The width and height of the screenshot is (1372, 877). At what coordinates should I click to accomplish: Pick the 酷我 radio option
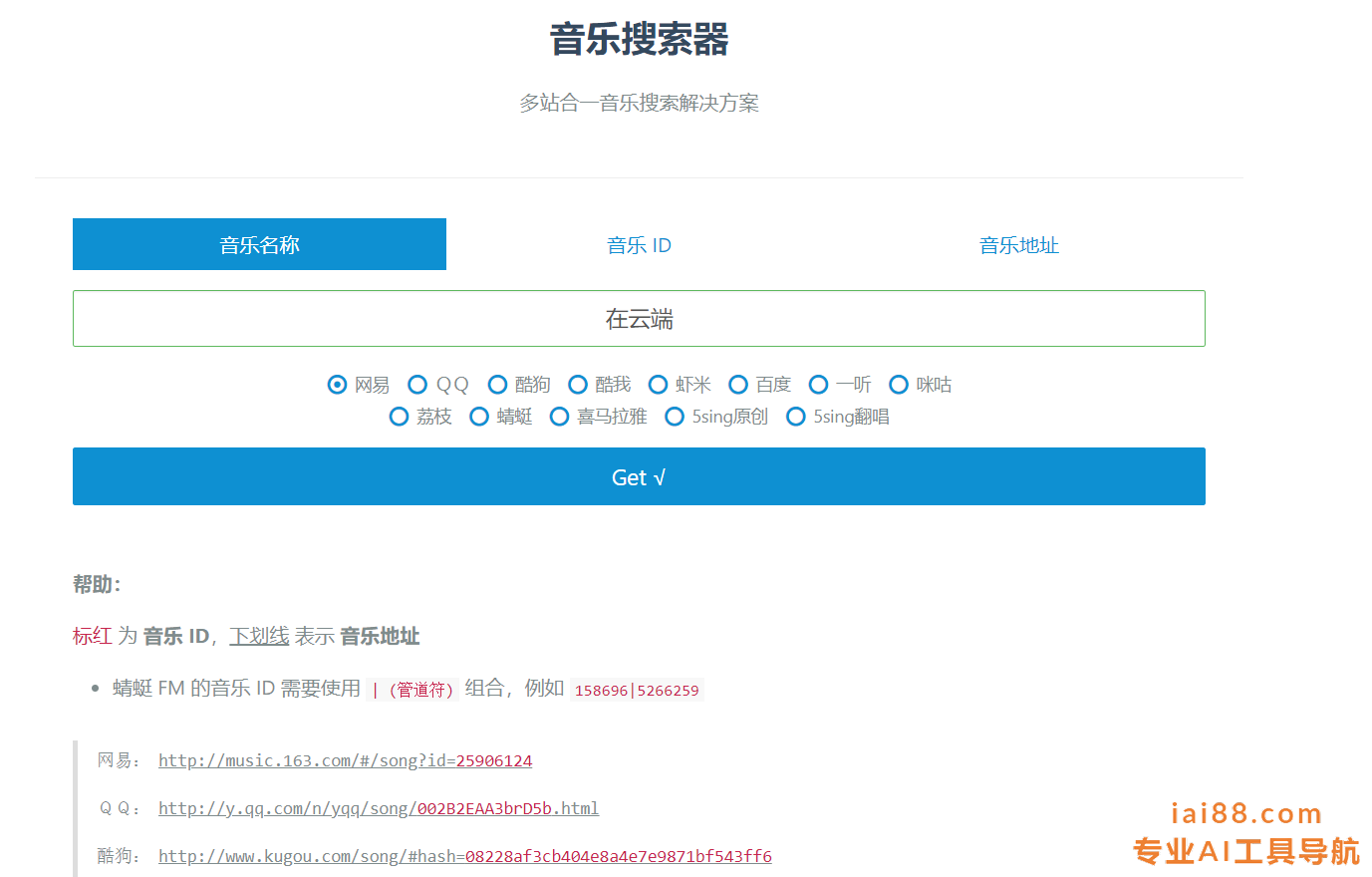click(x=578, y=385)
